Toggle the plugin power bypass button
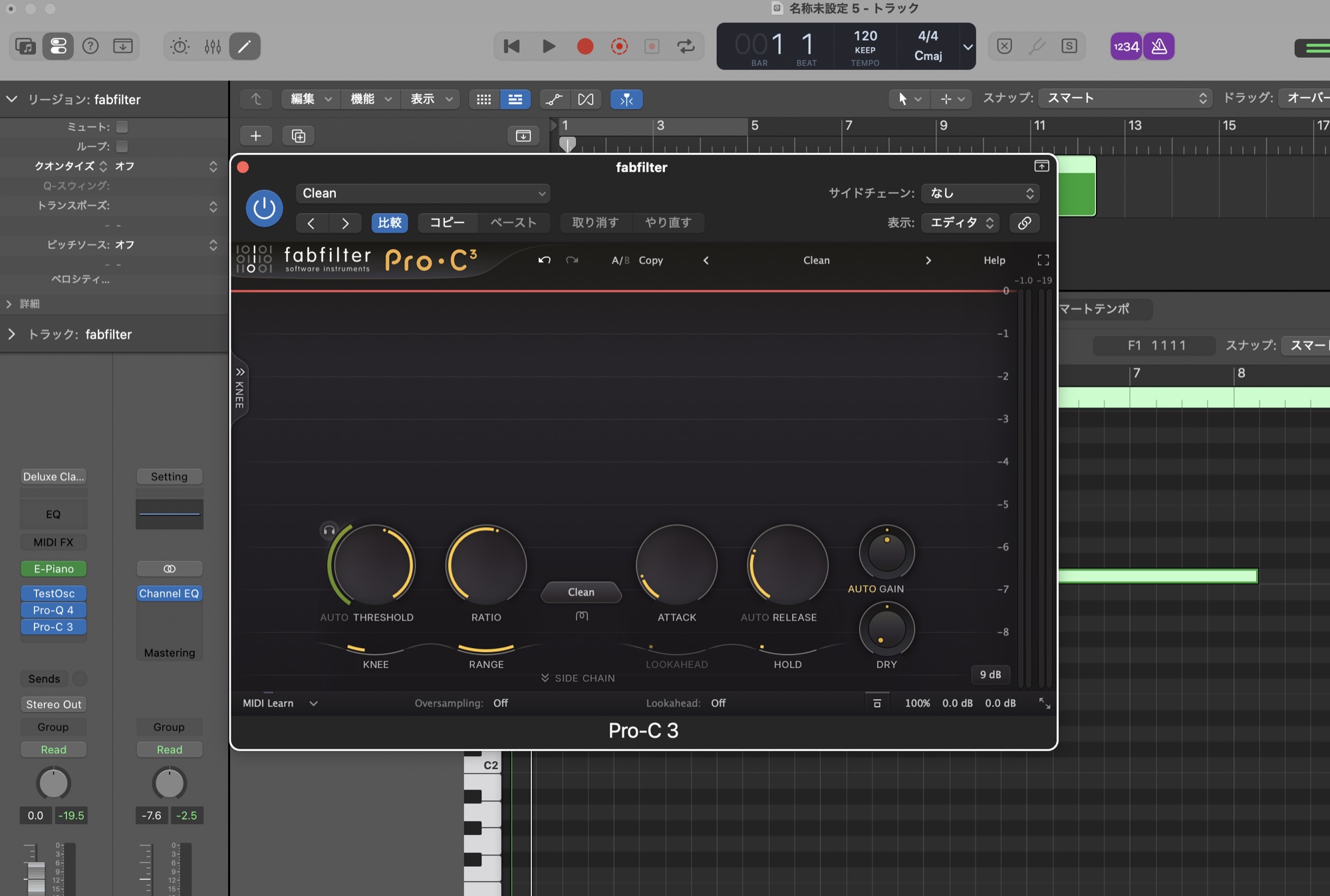The image size is (1330, 896). click(264, 208)
